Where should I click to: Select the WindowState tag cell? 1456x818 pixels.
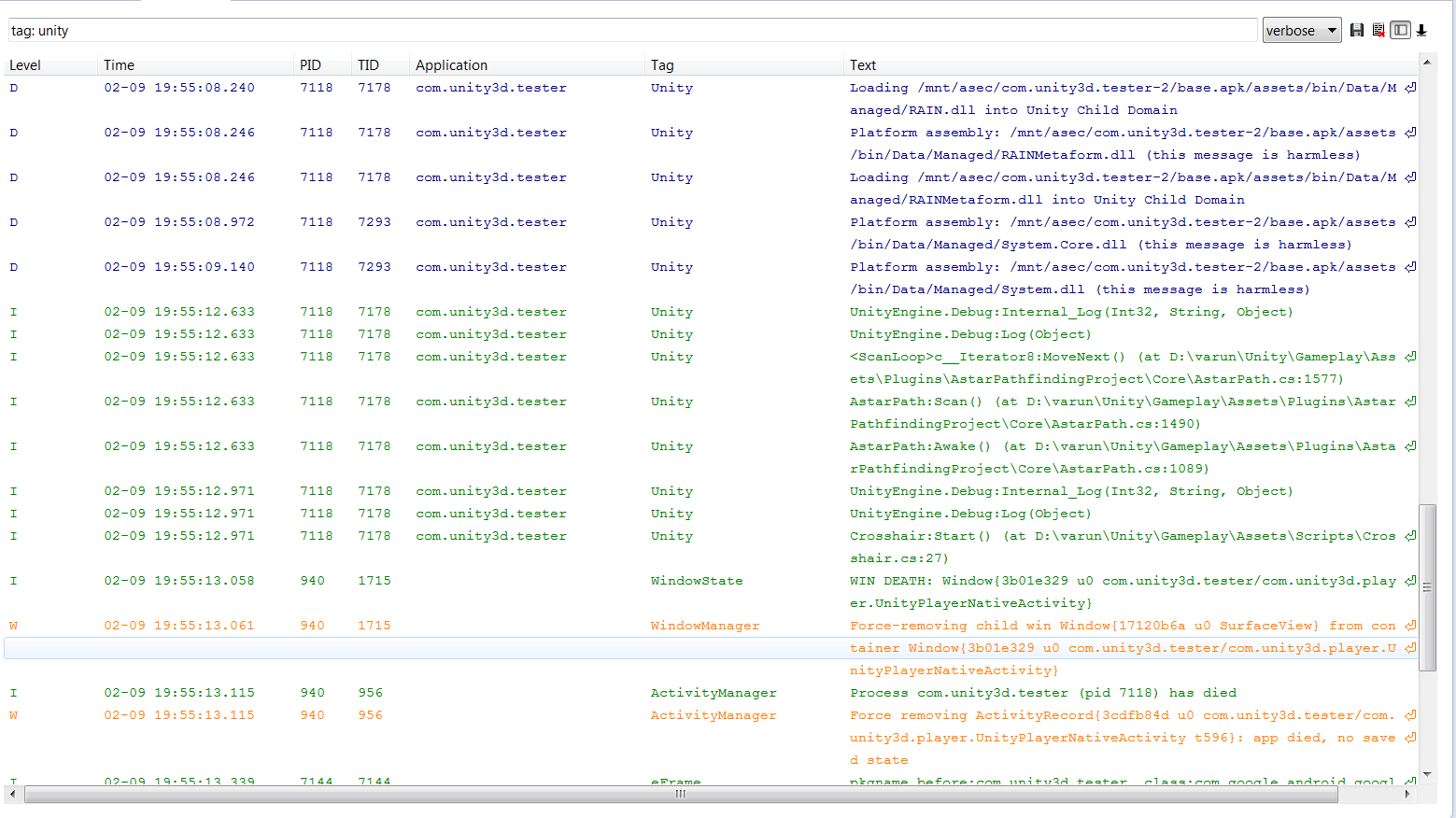coord(697,581)
